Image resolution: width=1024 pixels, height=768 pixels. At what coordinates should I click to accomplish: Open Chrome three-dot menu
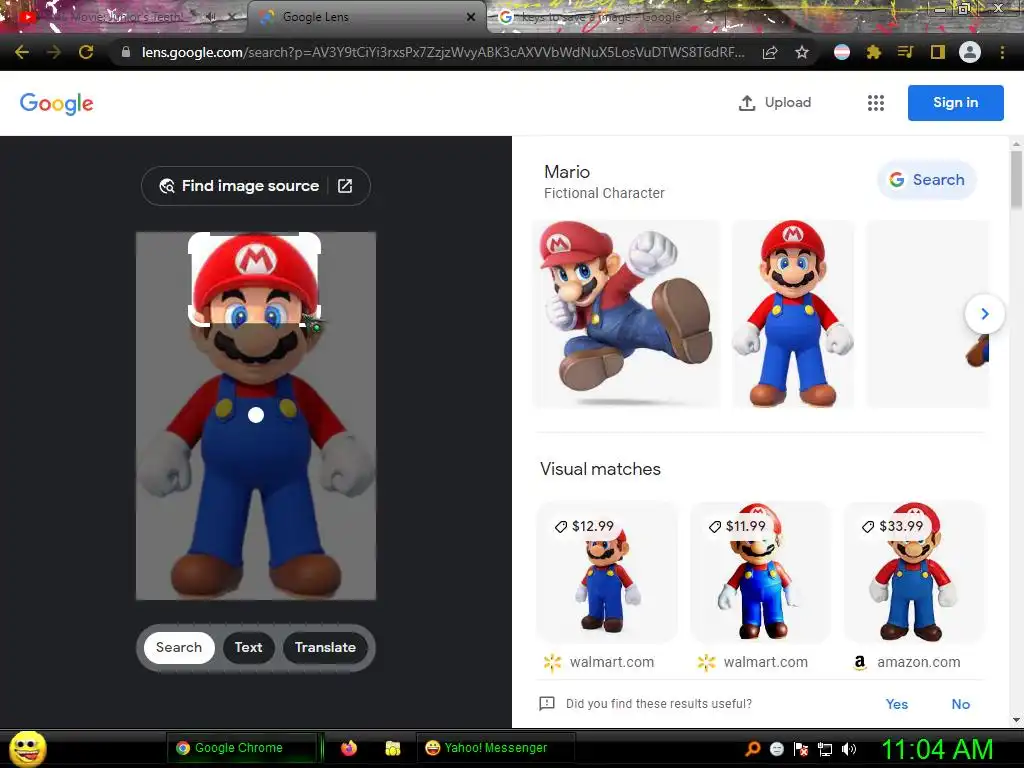point(1002,52)
